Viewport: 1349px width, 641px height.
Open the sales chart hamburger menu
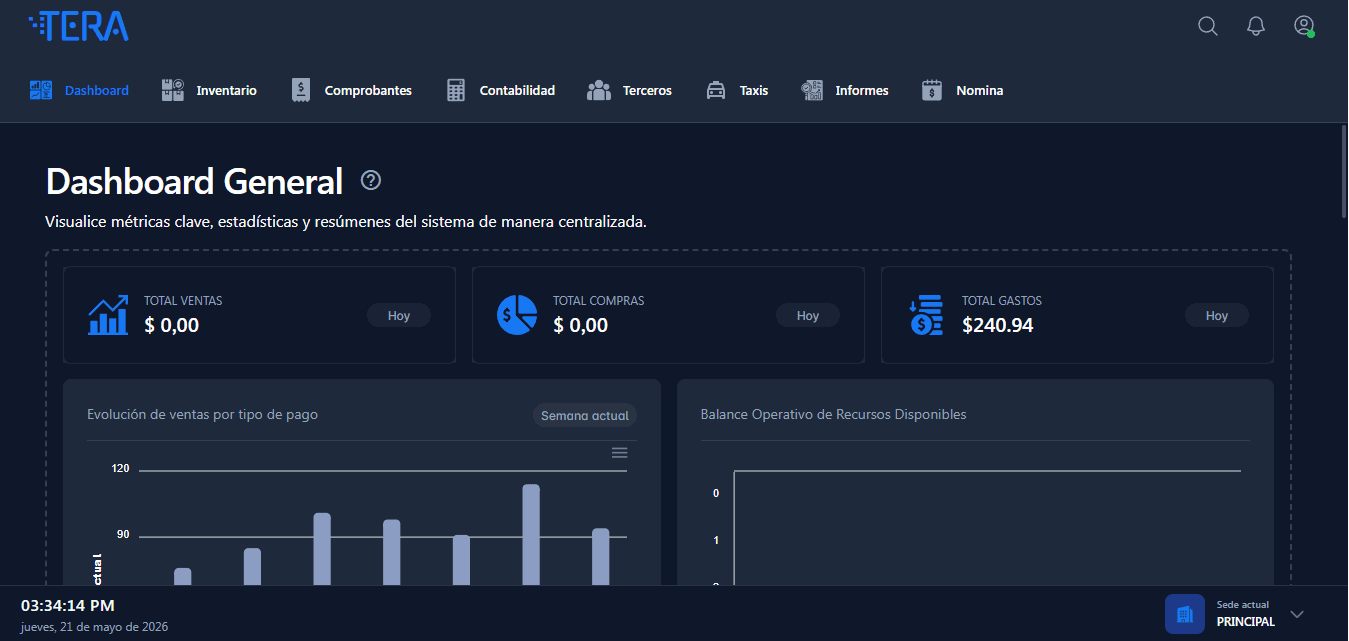[620, 453]
